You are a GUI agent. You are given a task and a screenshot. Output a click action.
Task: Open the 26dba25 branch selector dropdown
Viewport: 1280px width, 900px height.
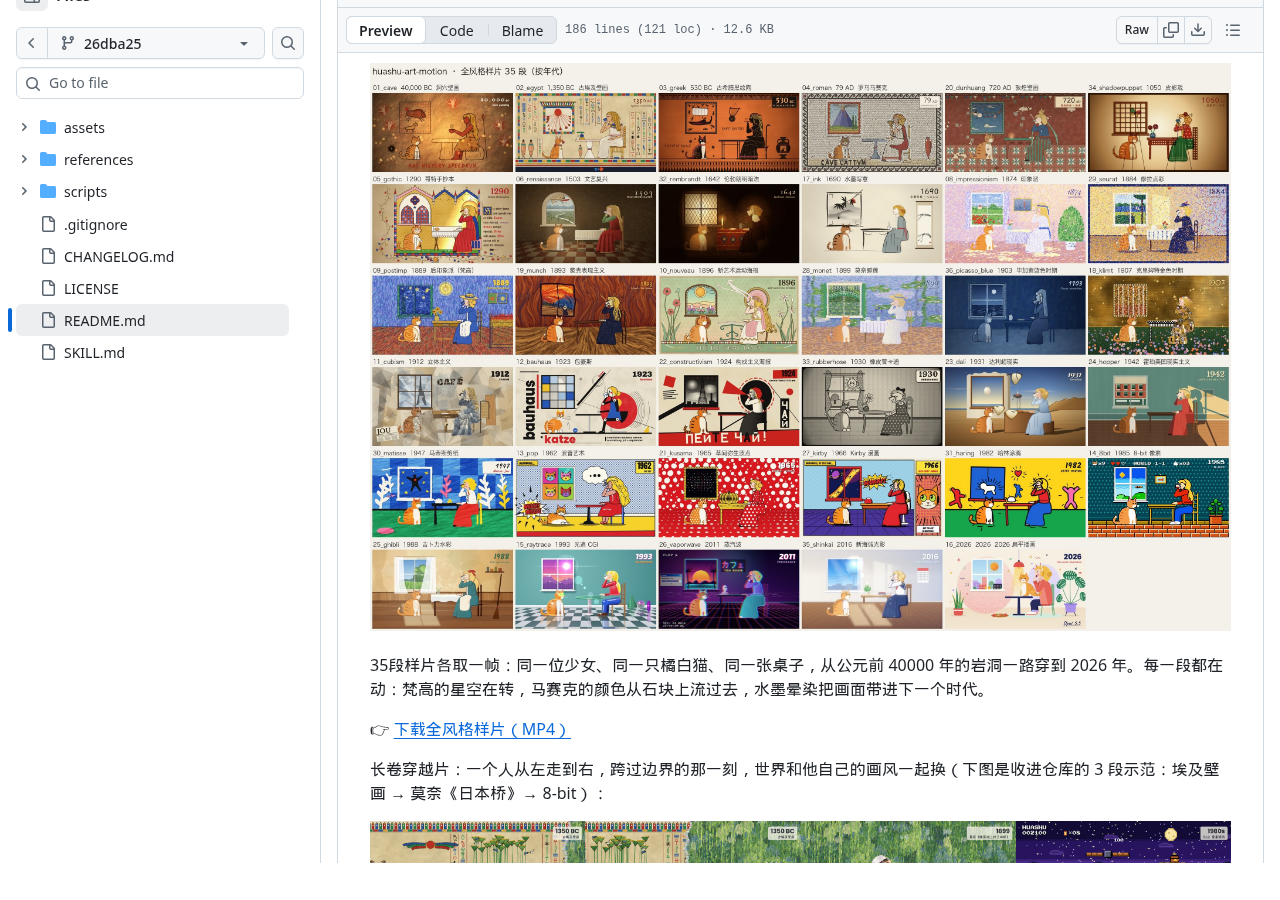coord(156,43)
